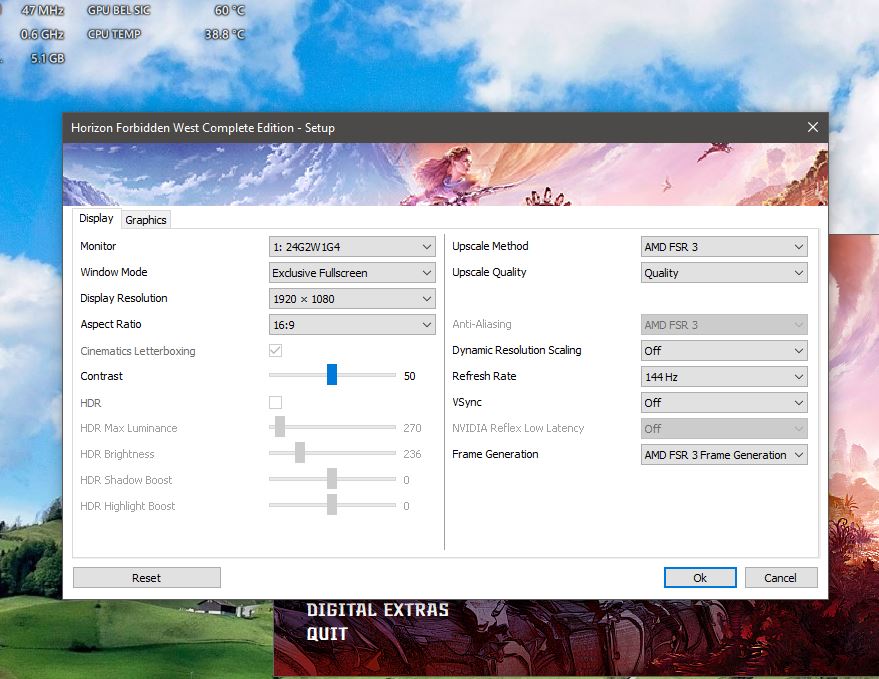Viewport: 879px width, 679px height.
Task: Click the Cancel button
Action: (x=780, y=578)
